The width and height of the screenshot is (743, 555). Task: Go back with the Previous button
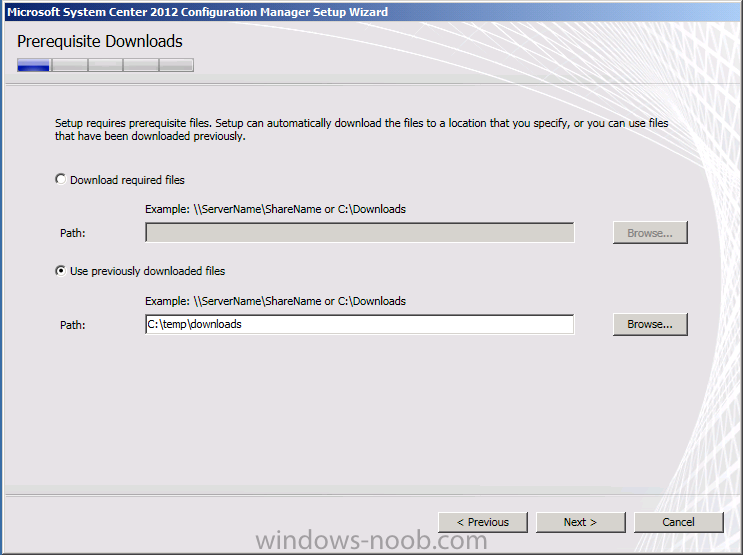coord(482,522)
